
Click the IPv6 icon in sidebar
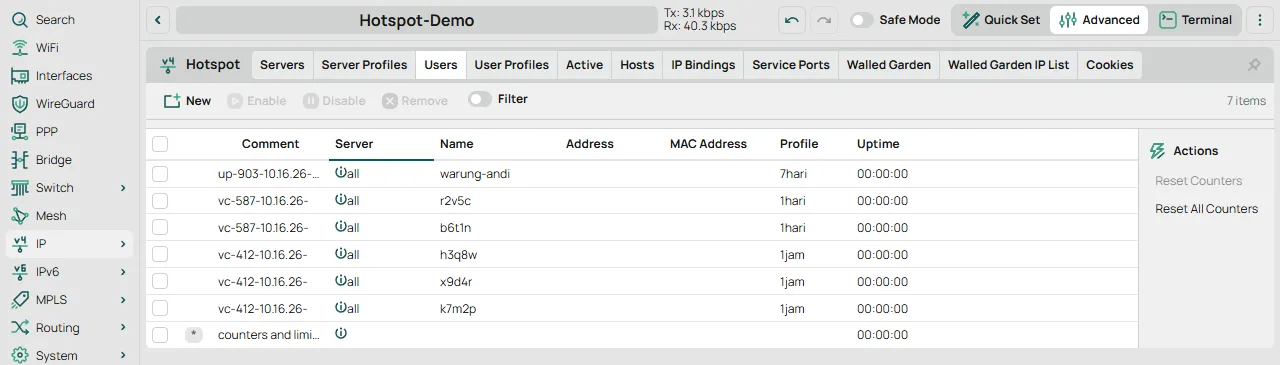20,271
